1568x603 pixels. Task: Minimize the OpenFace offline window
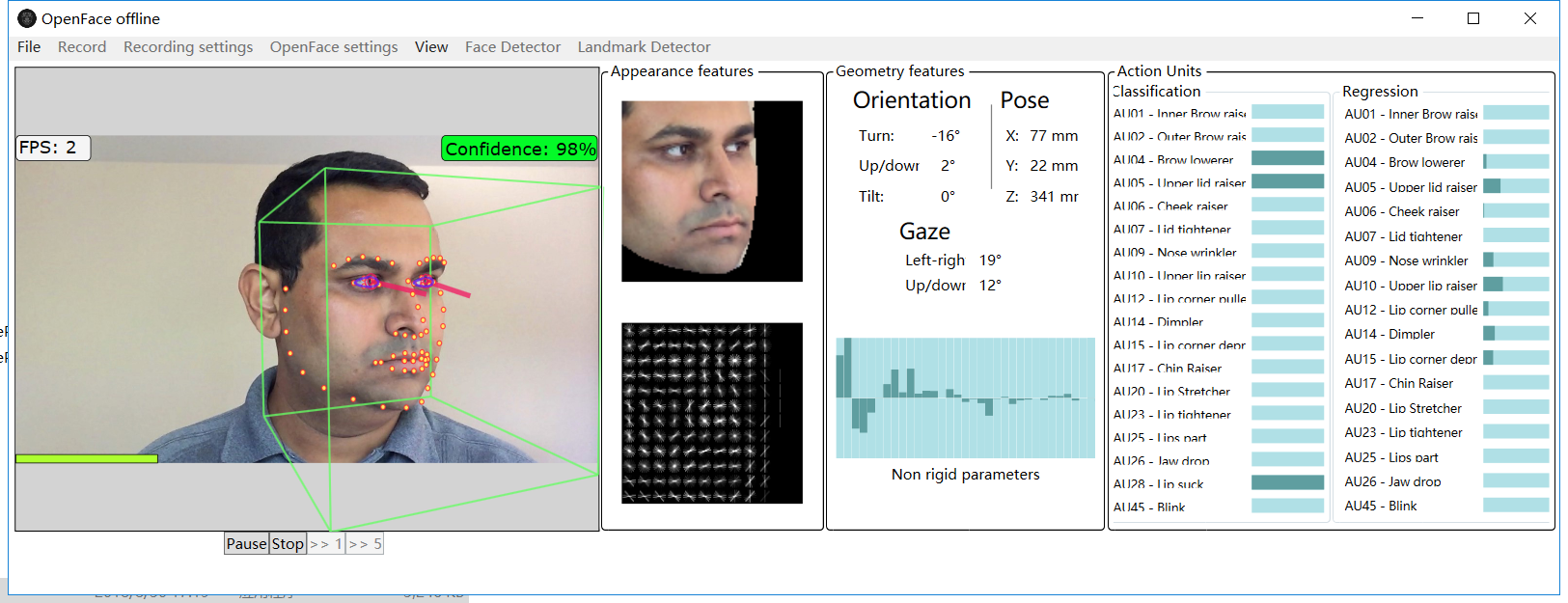[1417, 18]
